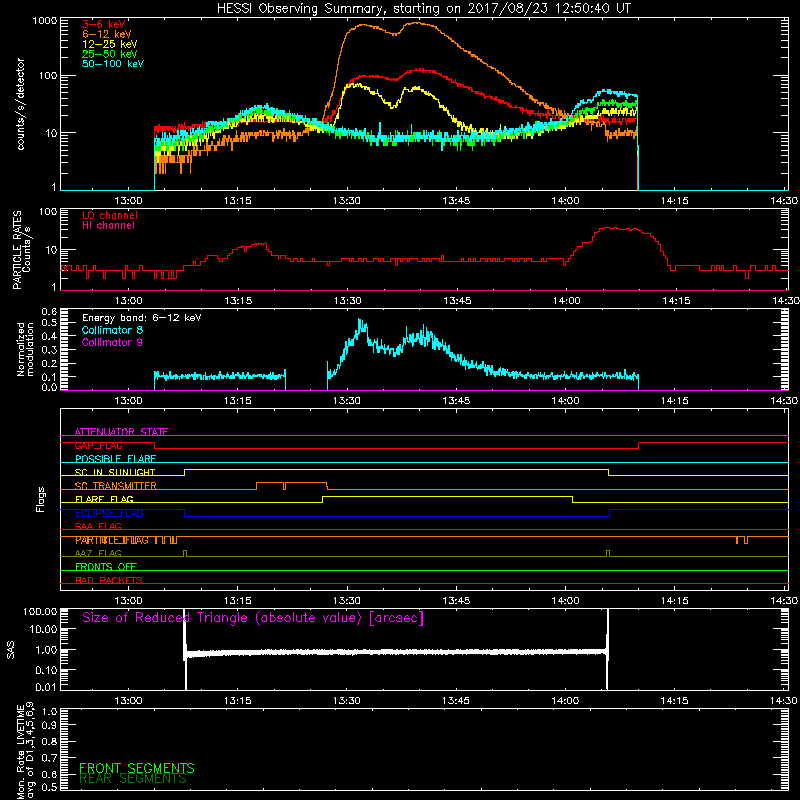
Task: Click the BAD_PACKETS flag label
Action: pyautogui.click(x=109, y=581)
